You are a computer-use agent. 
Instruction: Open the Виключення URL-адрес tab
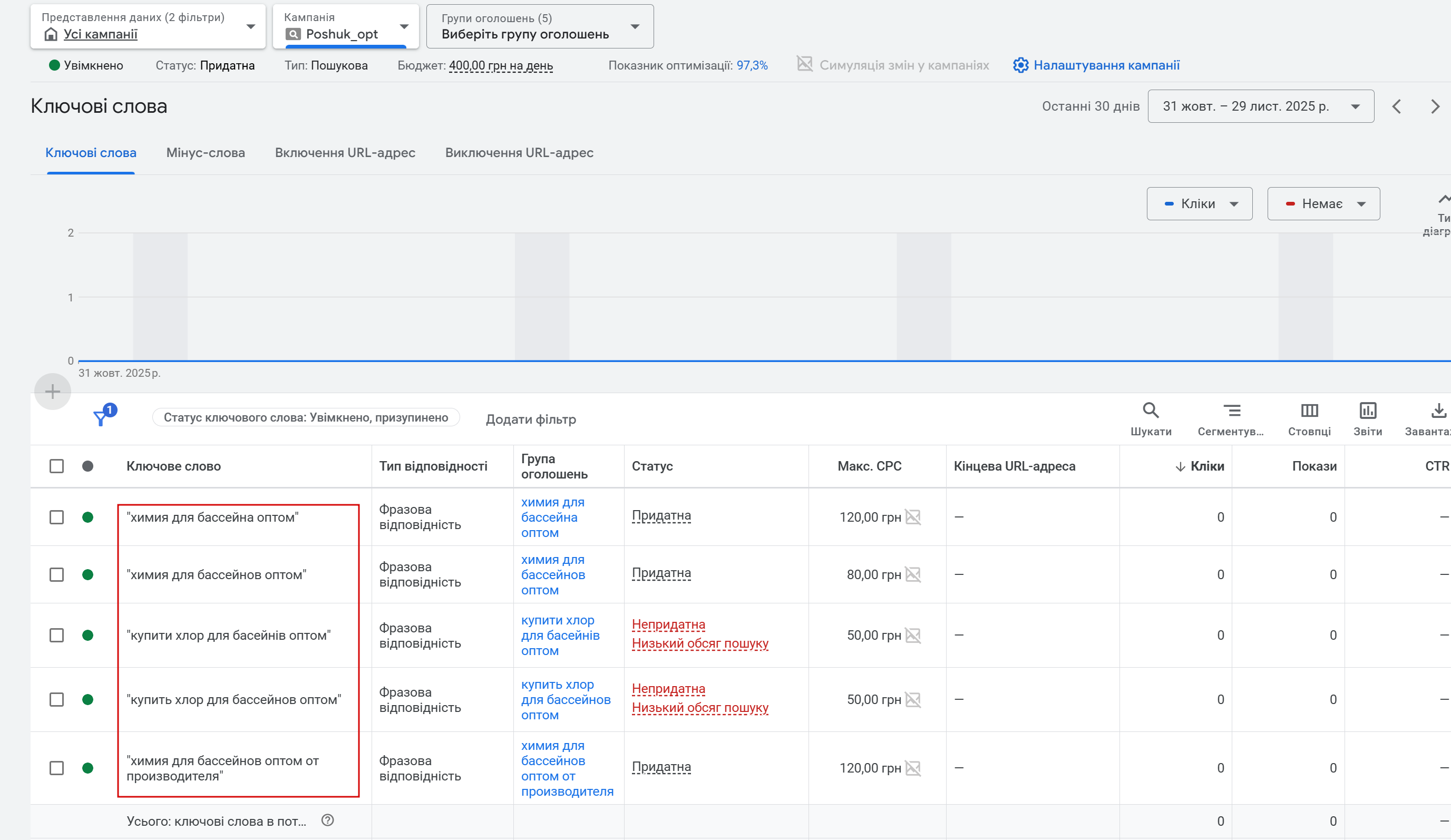(519, 153)
